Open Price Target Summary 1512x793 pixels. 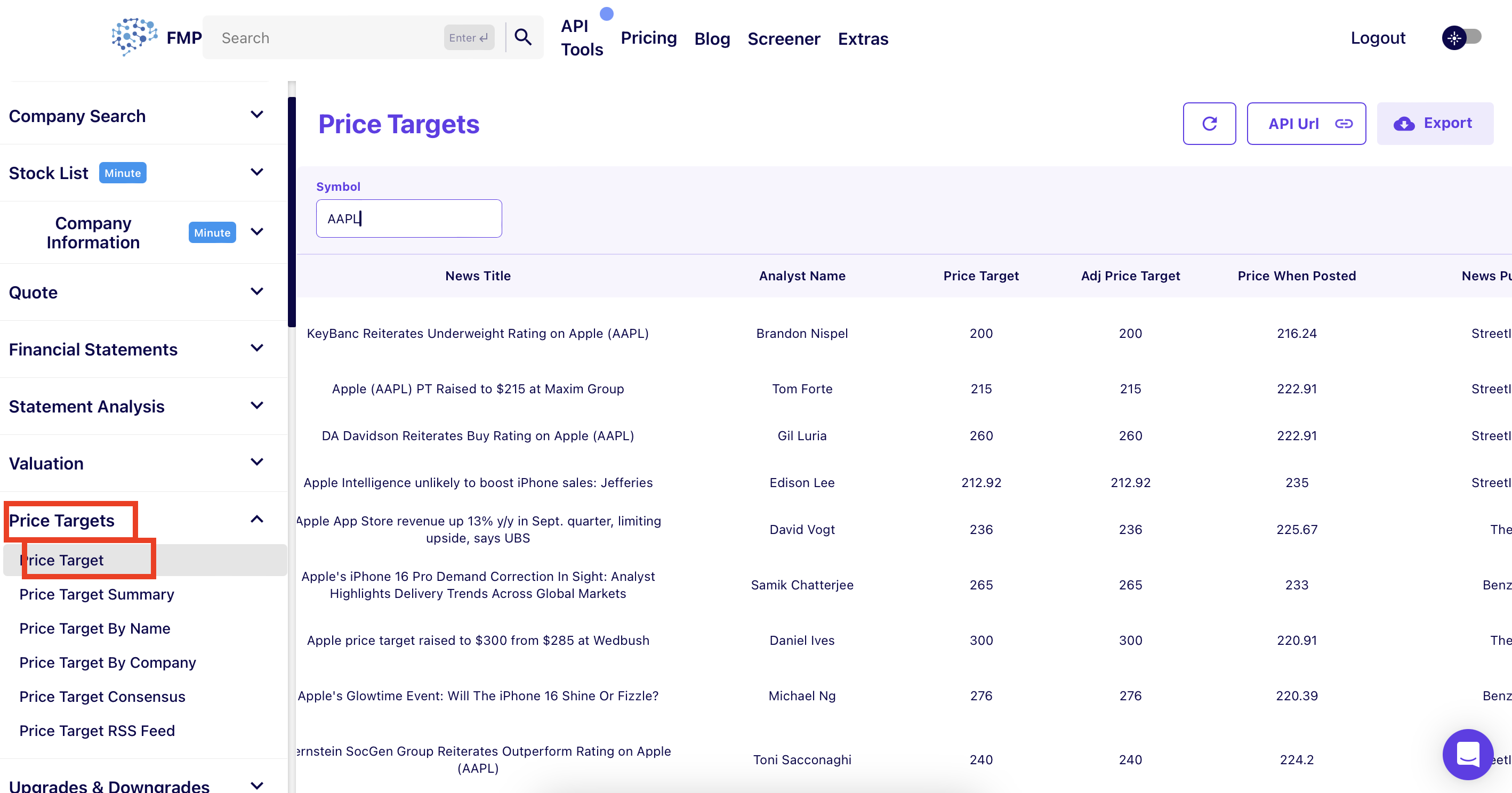click(x=97, y=594)
